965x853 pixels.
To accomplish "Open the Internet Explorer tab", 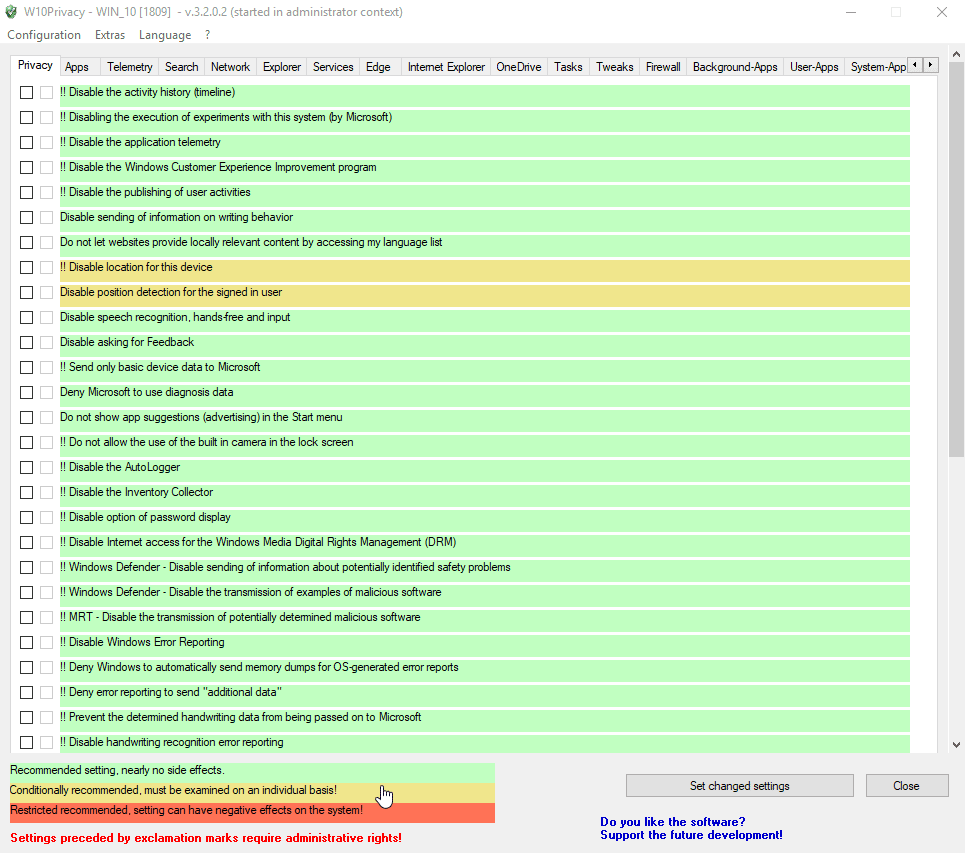I will [446, 67].
